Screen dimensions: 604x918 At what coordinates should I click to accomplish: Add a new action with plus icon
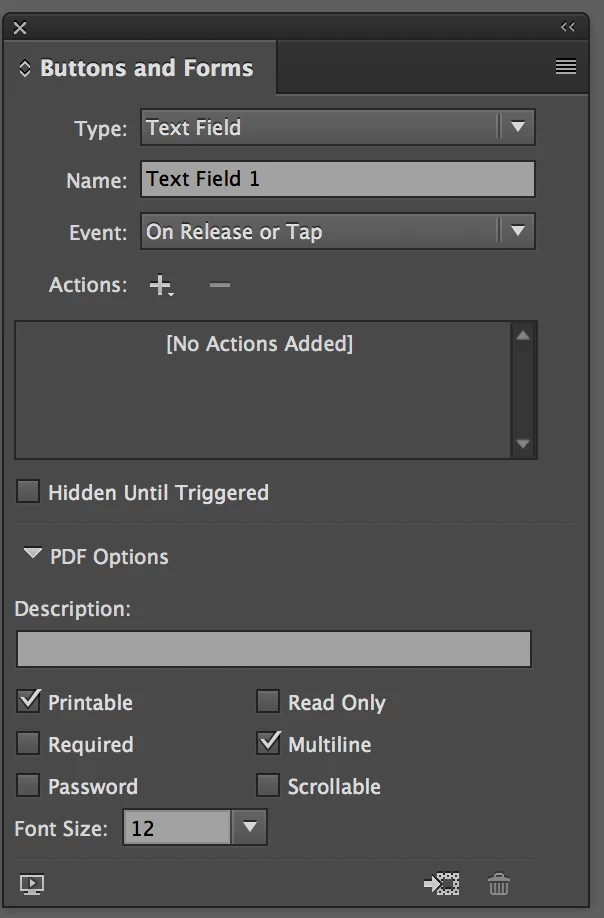[161, 285]
